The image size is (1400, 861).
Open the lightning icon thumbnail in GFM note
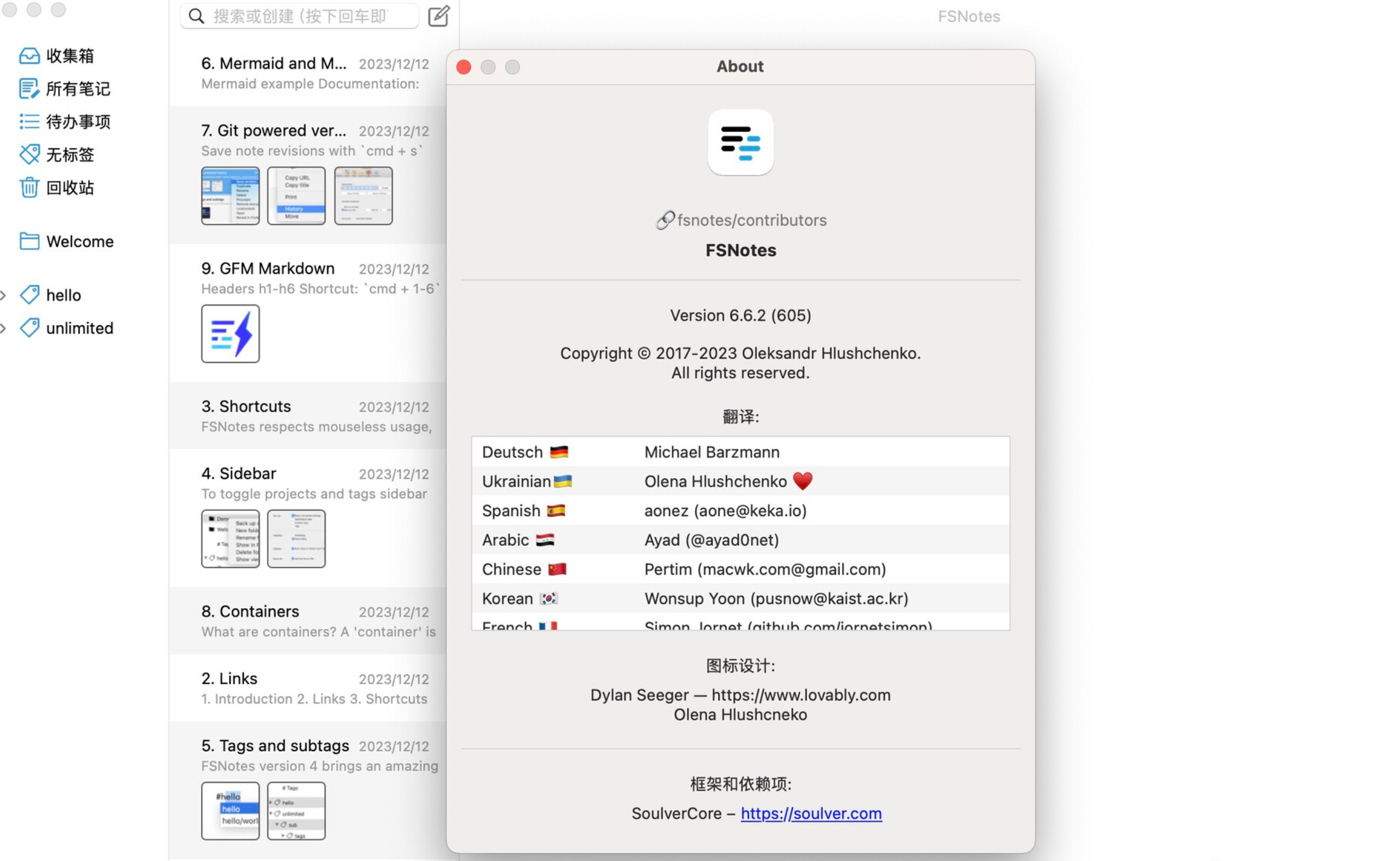230,334
